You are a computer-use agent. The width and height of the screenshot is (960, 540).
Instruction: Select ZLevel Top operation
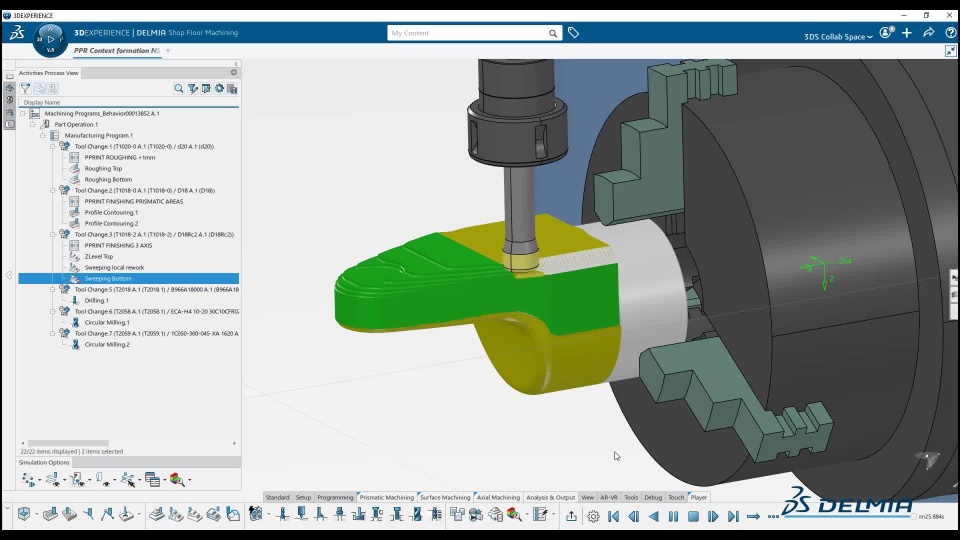point(99,257)
